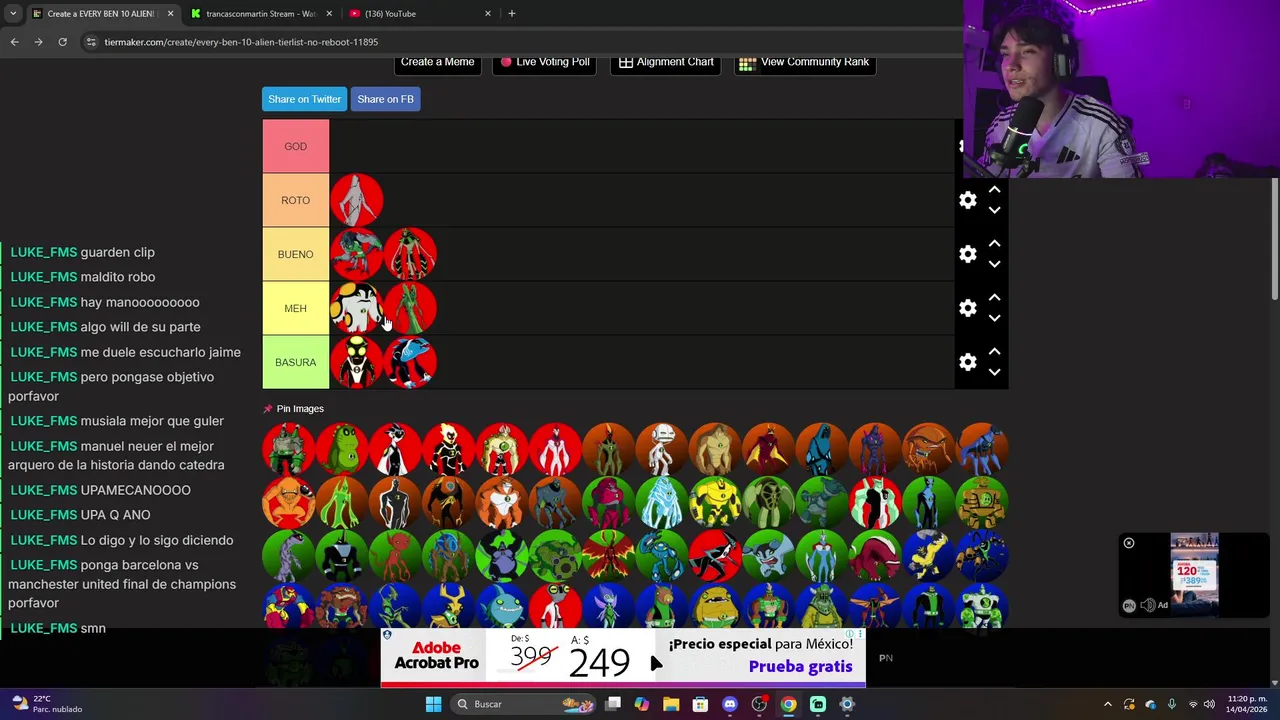
Task: Open settings gear for MEH tier
Action: [967, 308]
